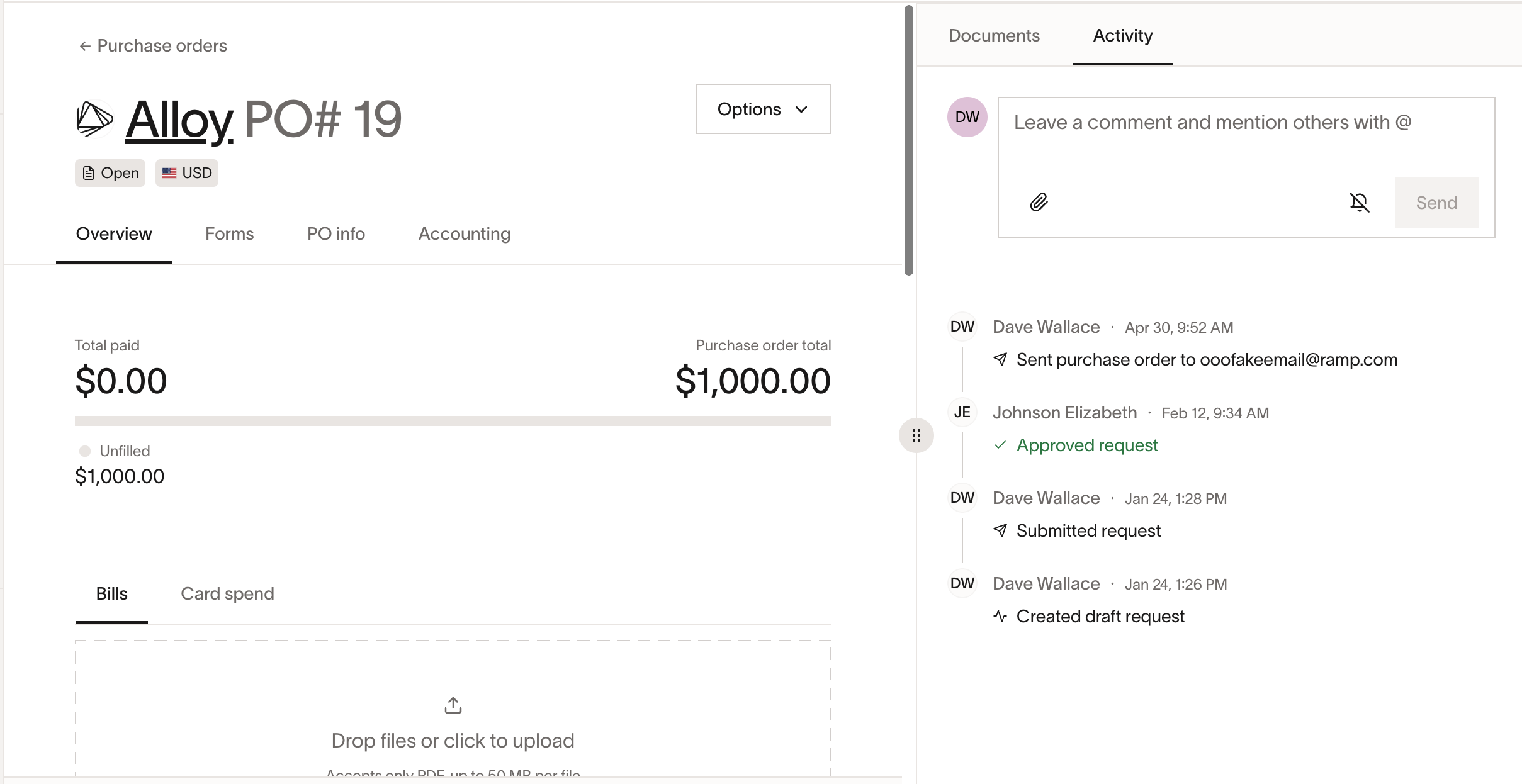1522x784 pixels.
Task: Click the Unfilled $1,000.00 amount
Action: (120, 476)
